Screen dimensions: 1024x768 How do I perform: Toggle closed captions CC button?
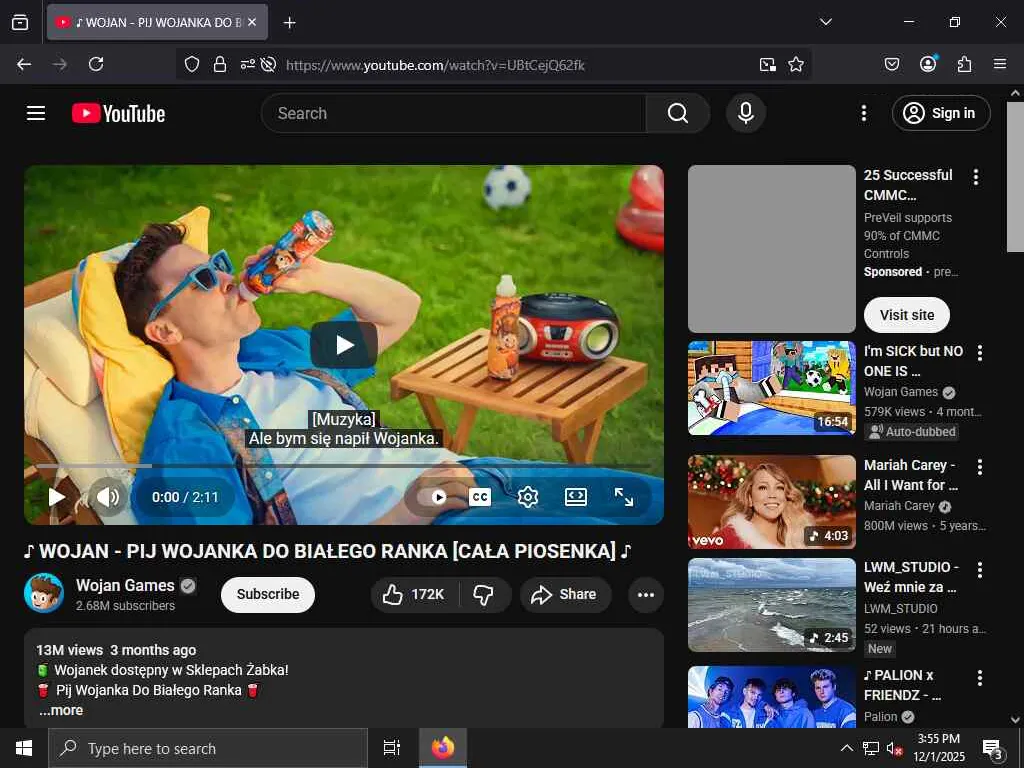click(479, 497)
